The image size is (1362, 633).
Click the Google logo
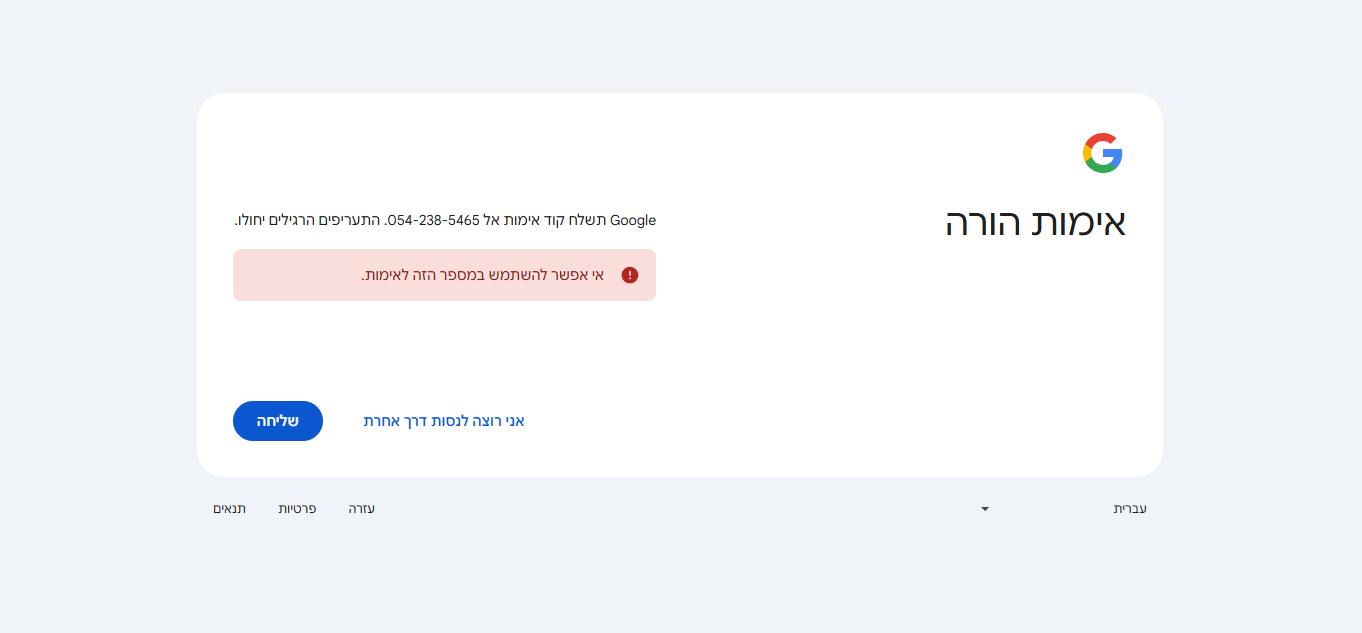click(1102, 153)
